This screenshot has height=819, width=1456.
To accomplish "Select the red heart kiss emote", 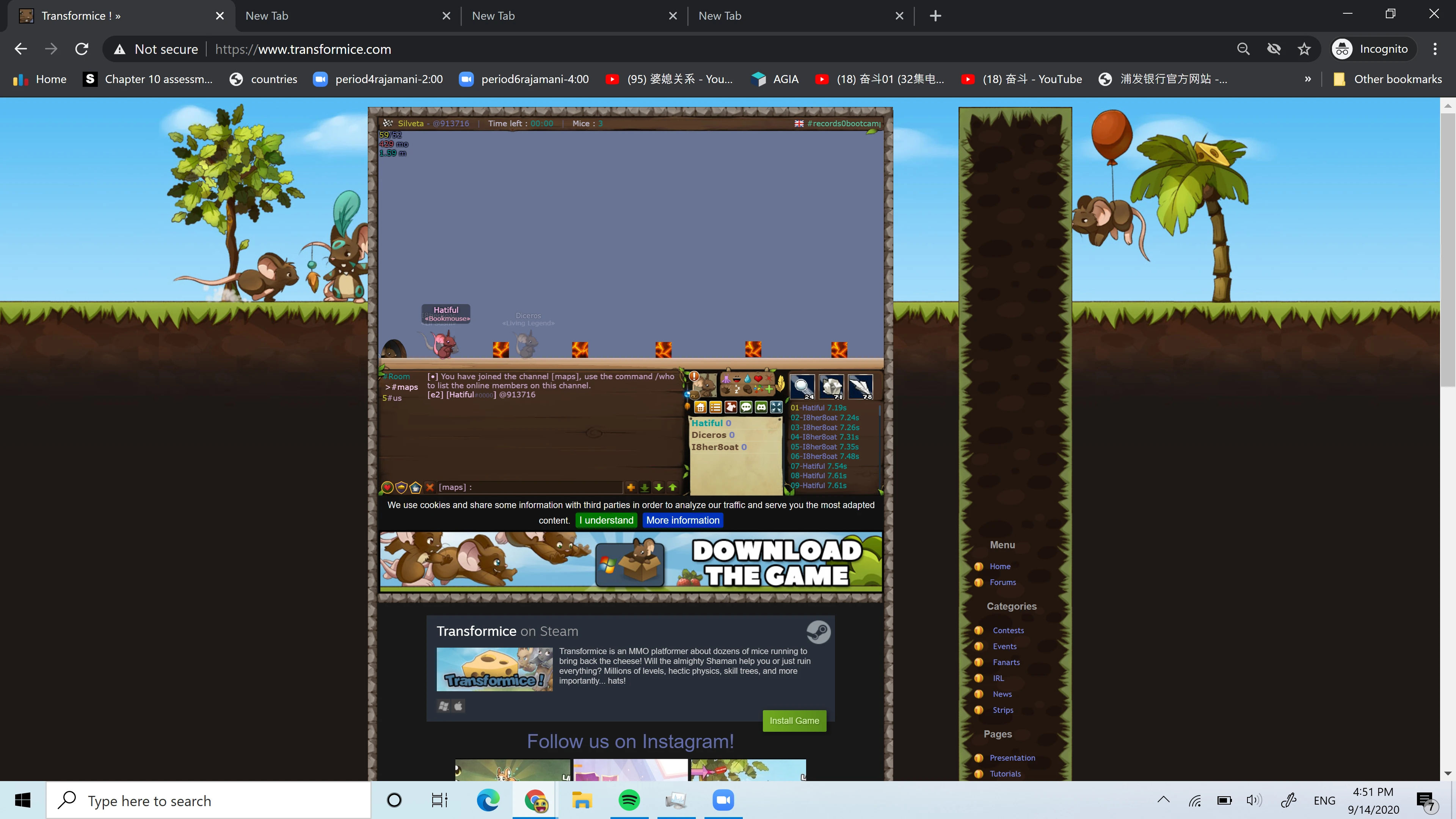I will 758,379.
